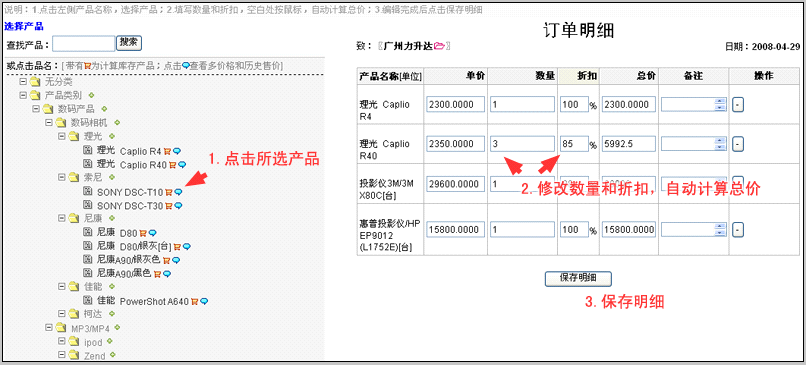Click the price bubble icon for SONY DSC-T30
This screenshot has width=806, height=365.
pos(178,206)
